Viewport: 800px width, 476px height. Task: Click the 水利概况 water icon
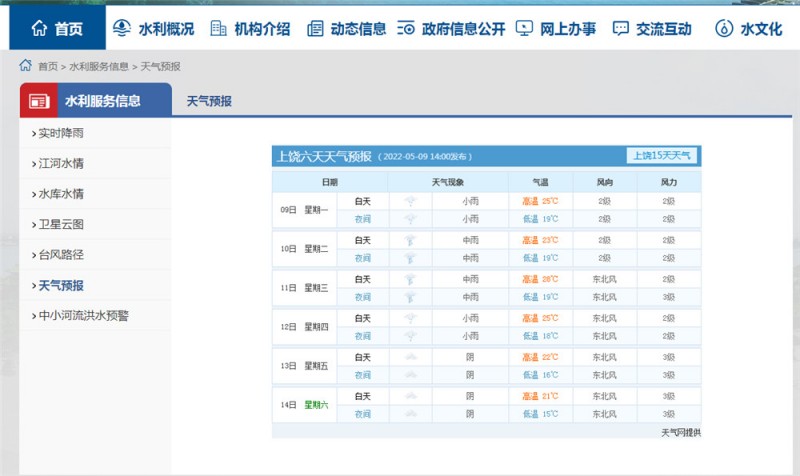pyautogui.click(x=121, y=28)
